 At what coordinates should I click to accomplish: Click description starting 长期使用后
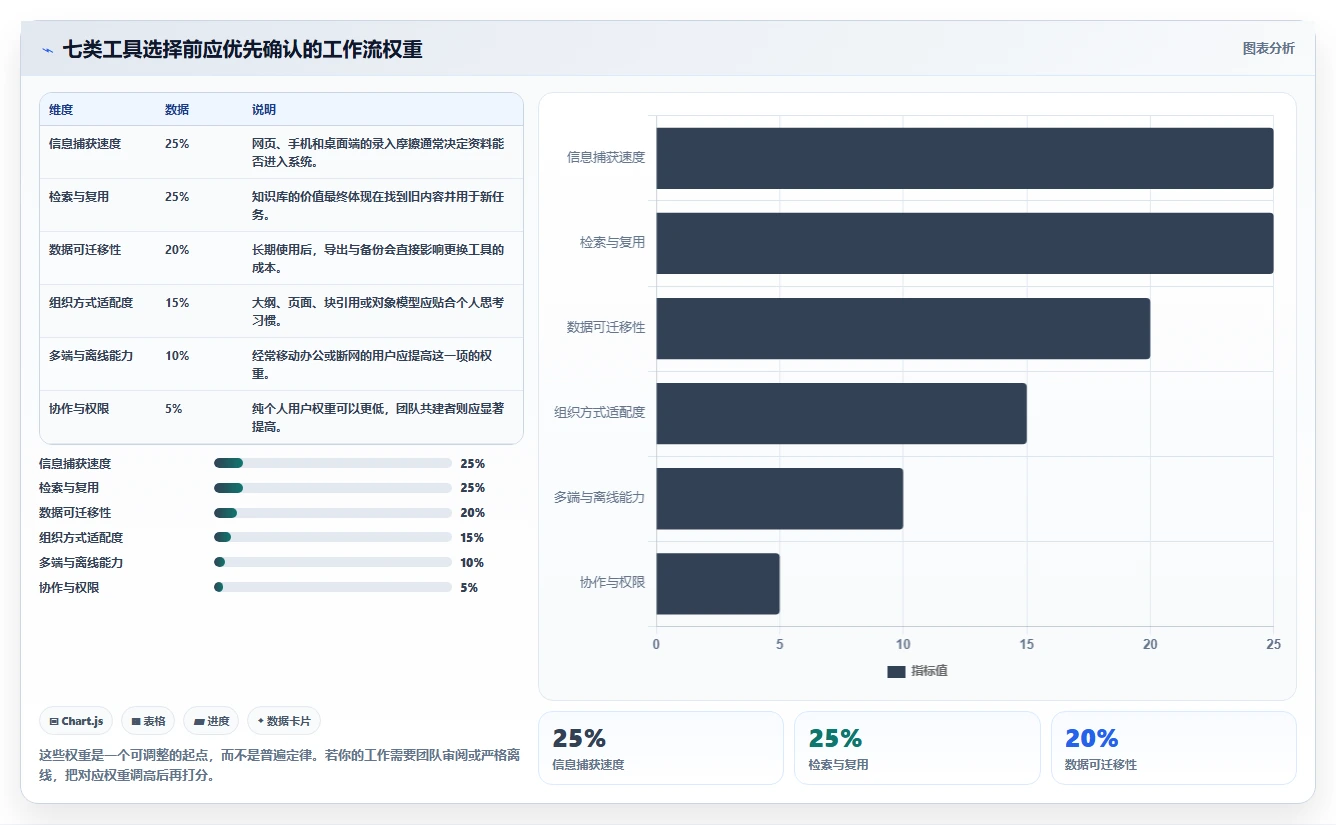point(378,259)
